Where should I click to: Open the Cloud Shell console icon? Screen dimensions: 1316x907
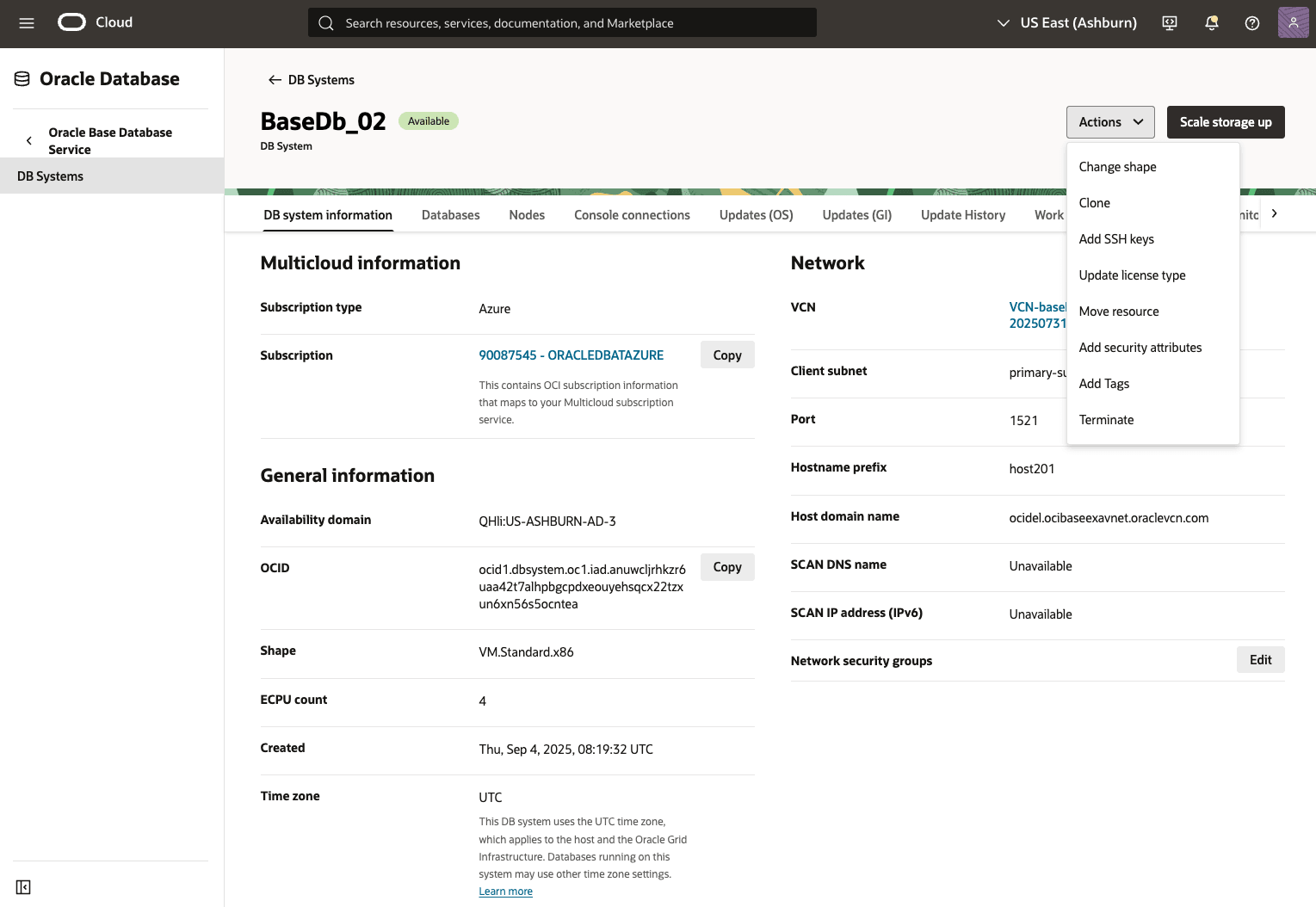click(1170, 23)
